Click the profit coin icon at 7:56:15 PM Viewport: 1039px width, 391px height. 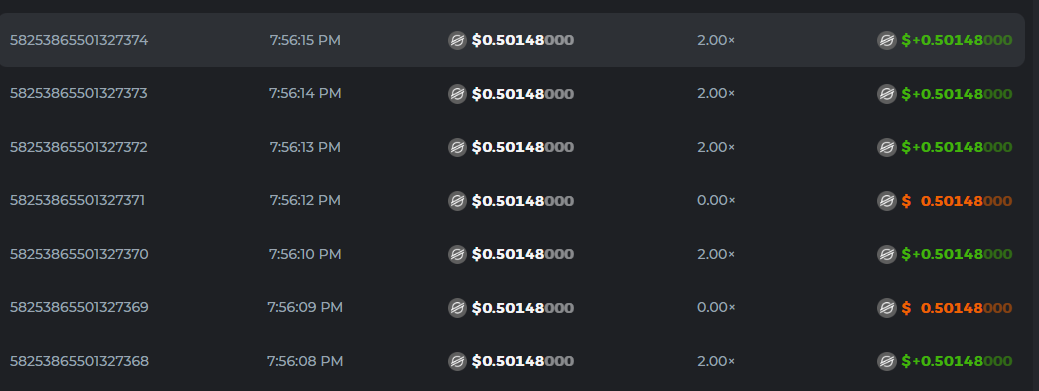click(887, 40)
